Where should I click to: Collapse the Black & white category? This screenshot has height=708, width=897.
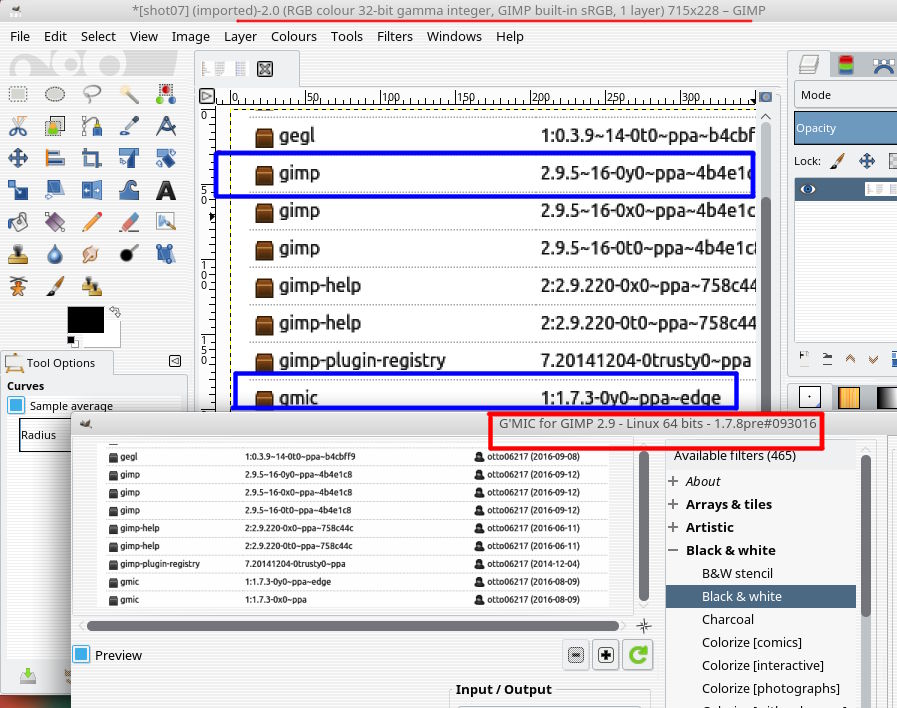point(673,550)
